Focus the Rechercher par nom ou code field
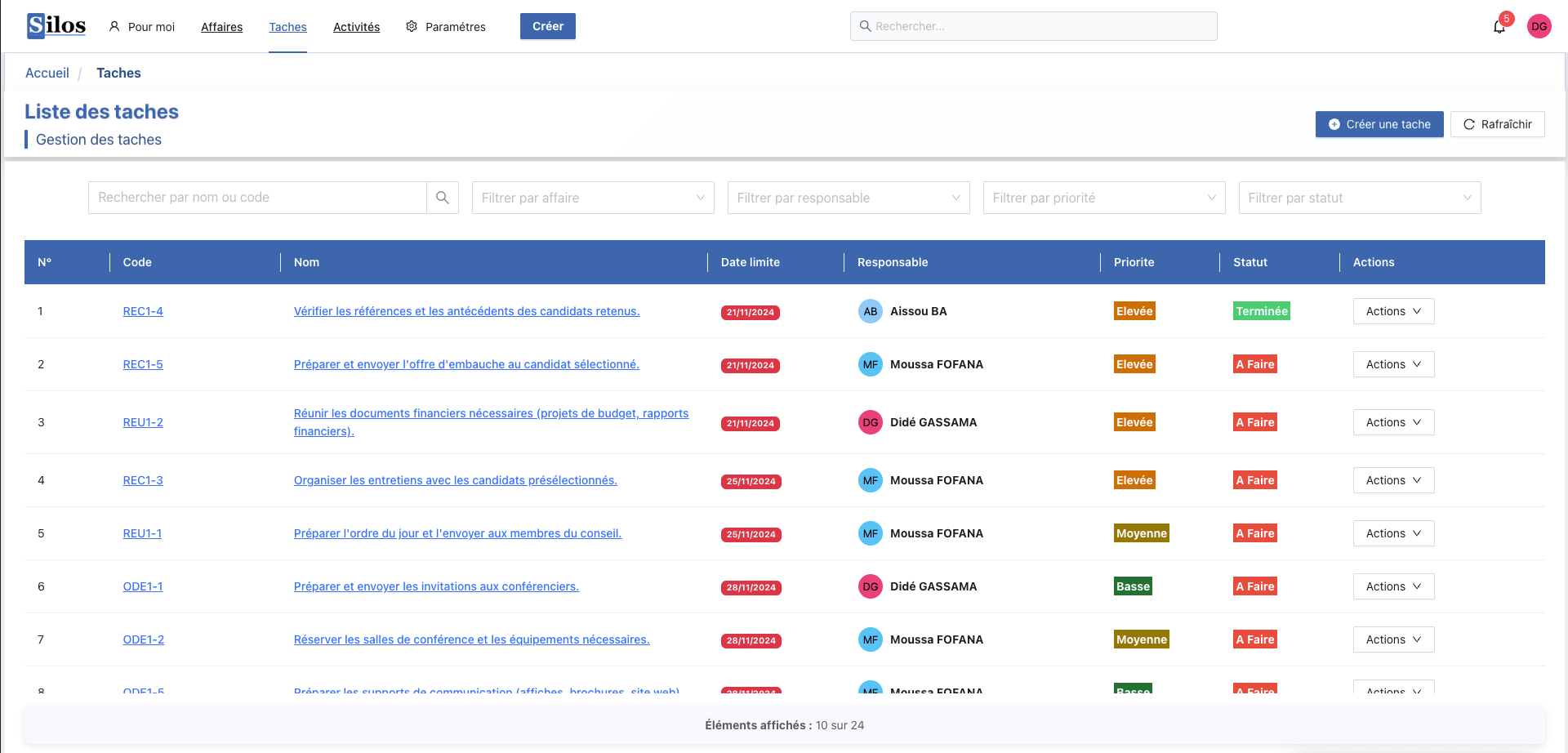This screenshot has height=753, width=1568. (x=257, y=198)
